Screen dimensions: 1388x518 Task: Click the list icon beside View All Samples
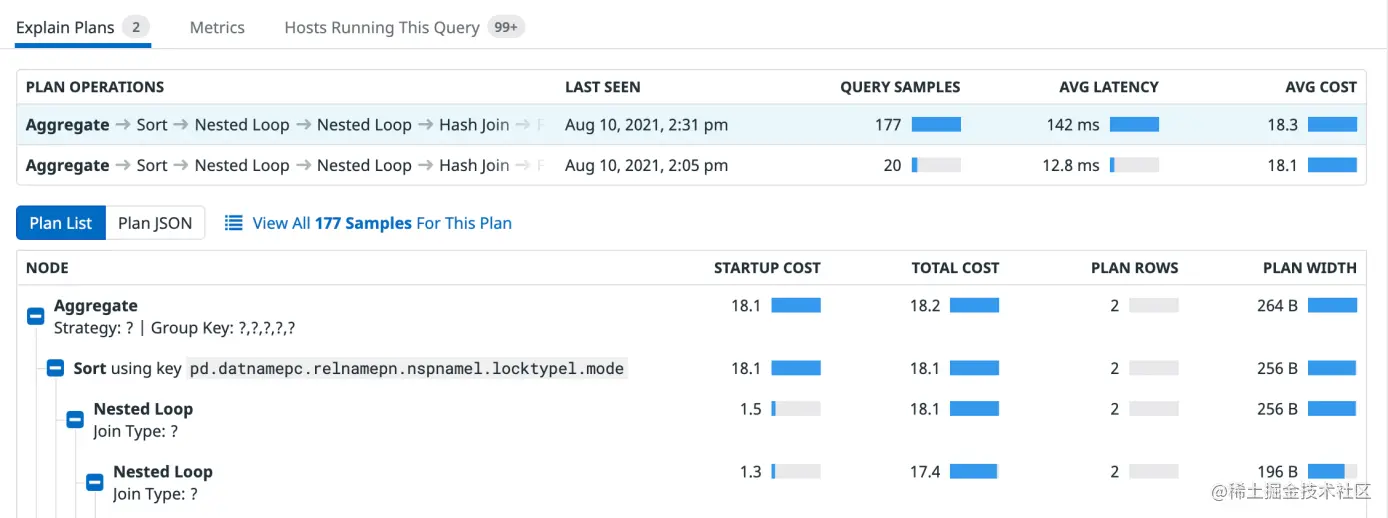[x=234, y=223]
